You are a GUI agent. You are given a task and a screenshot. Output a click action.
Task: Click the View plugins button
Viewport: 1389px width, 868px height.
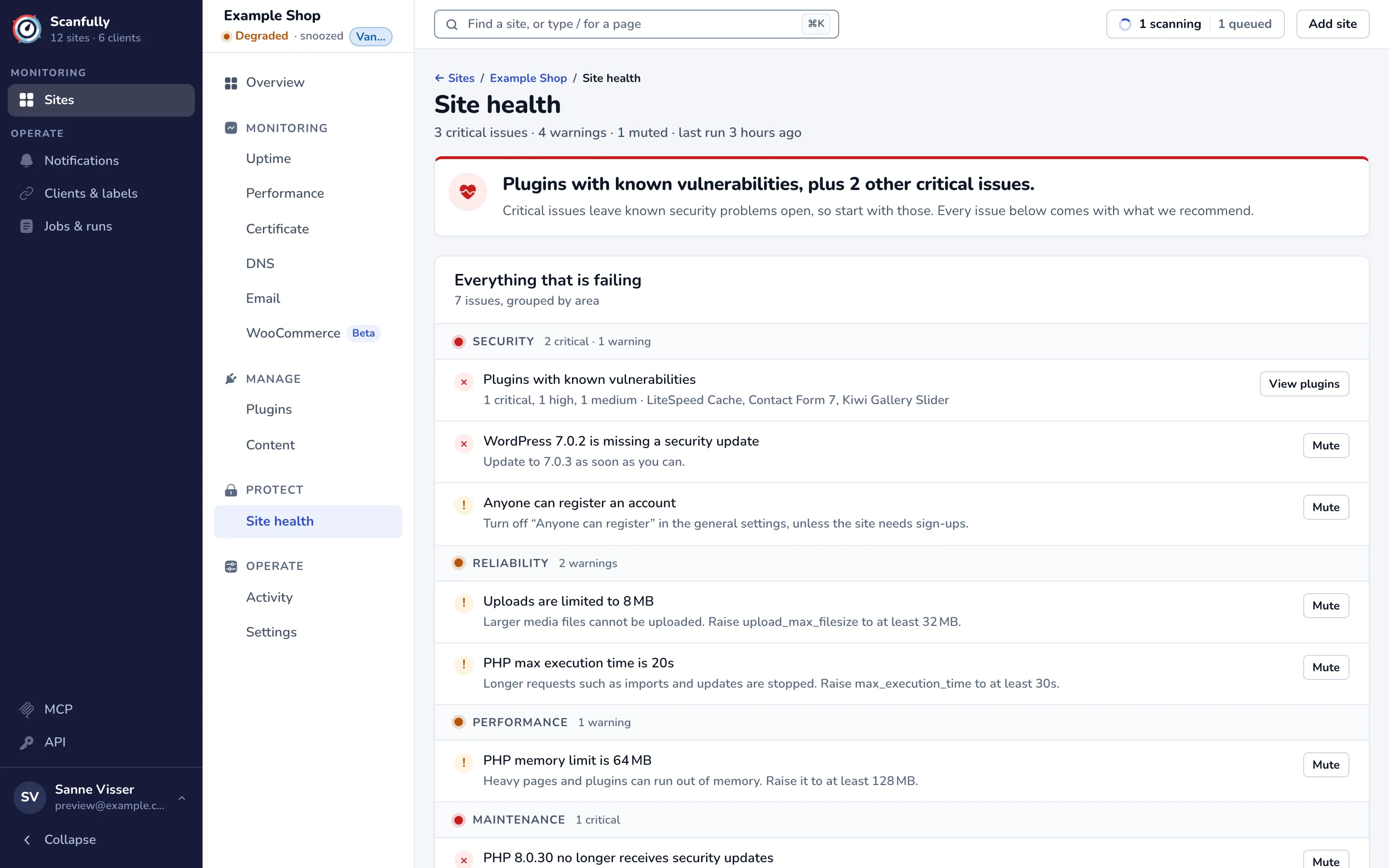(1304, 384)
